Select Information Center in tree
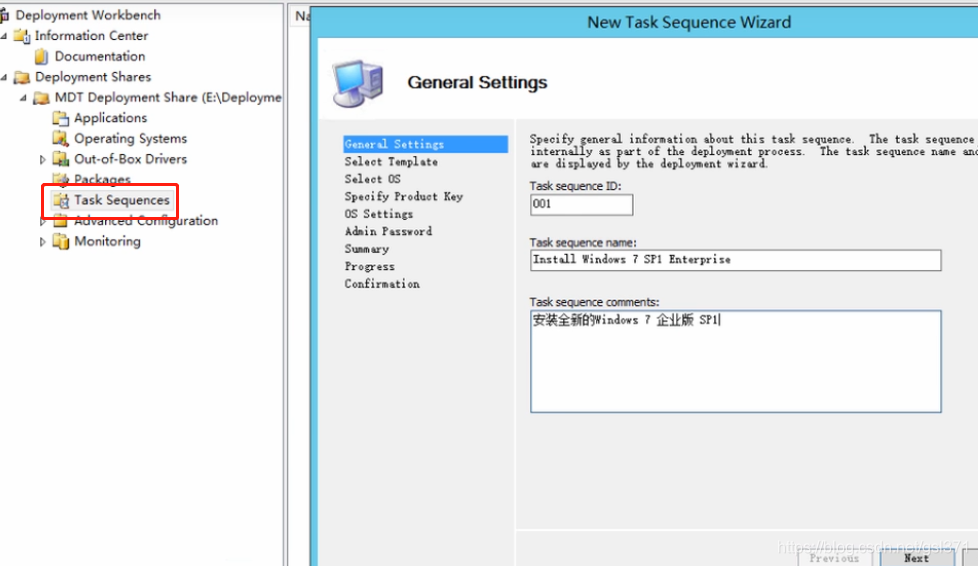Screen dimensions: 978x566 [x=92, y=36]
